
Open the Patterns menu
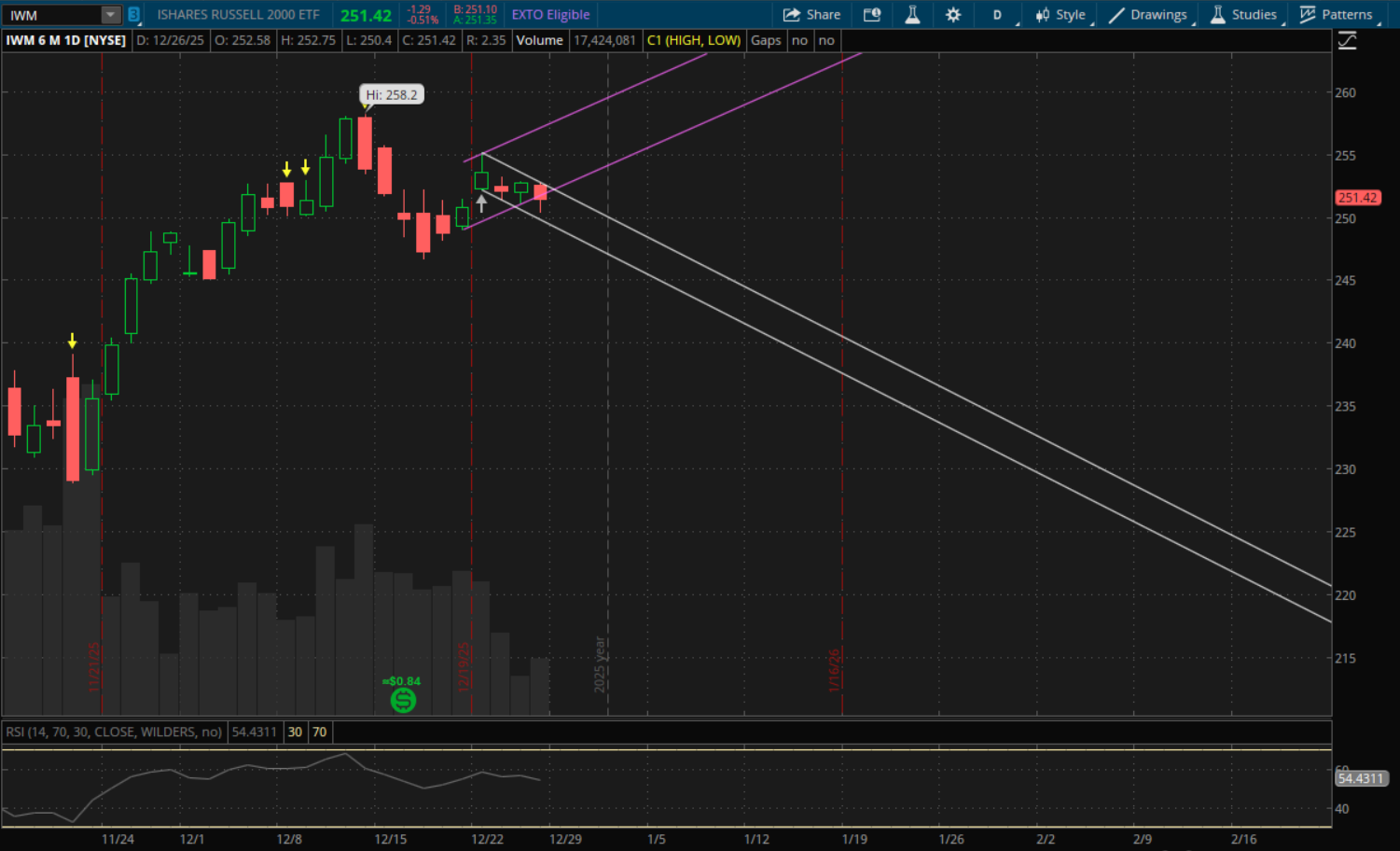point(1337,15)
